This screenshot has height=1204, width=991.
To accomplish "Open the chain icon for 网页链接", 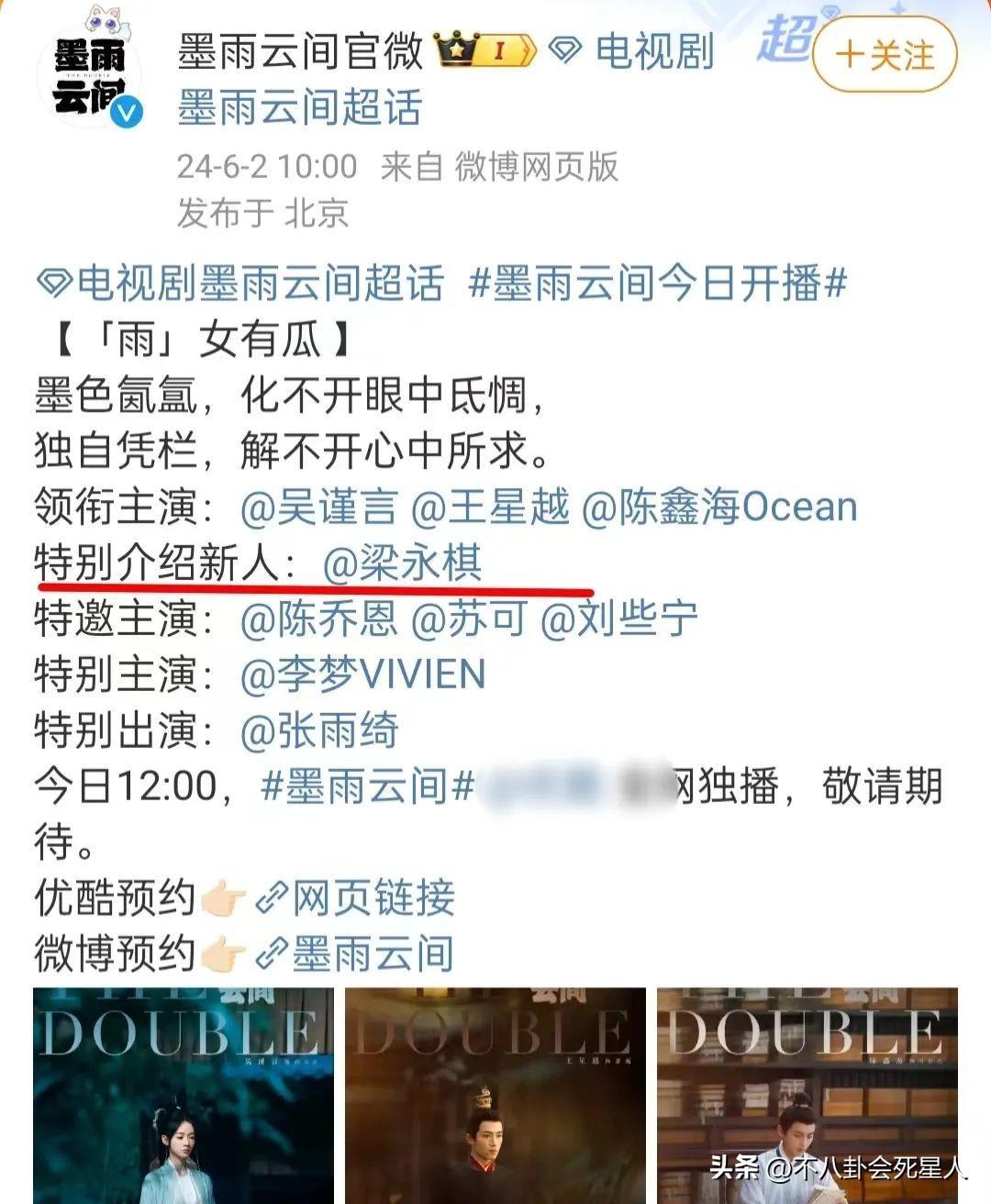I will pyautogui.click(x=272, y=898).
